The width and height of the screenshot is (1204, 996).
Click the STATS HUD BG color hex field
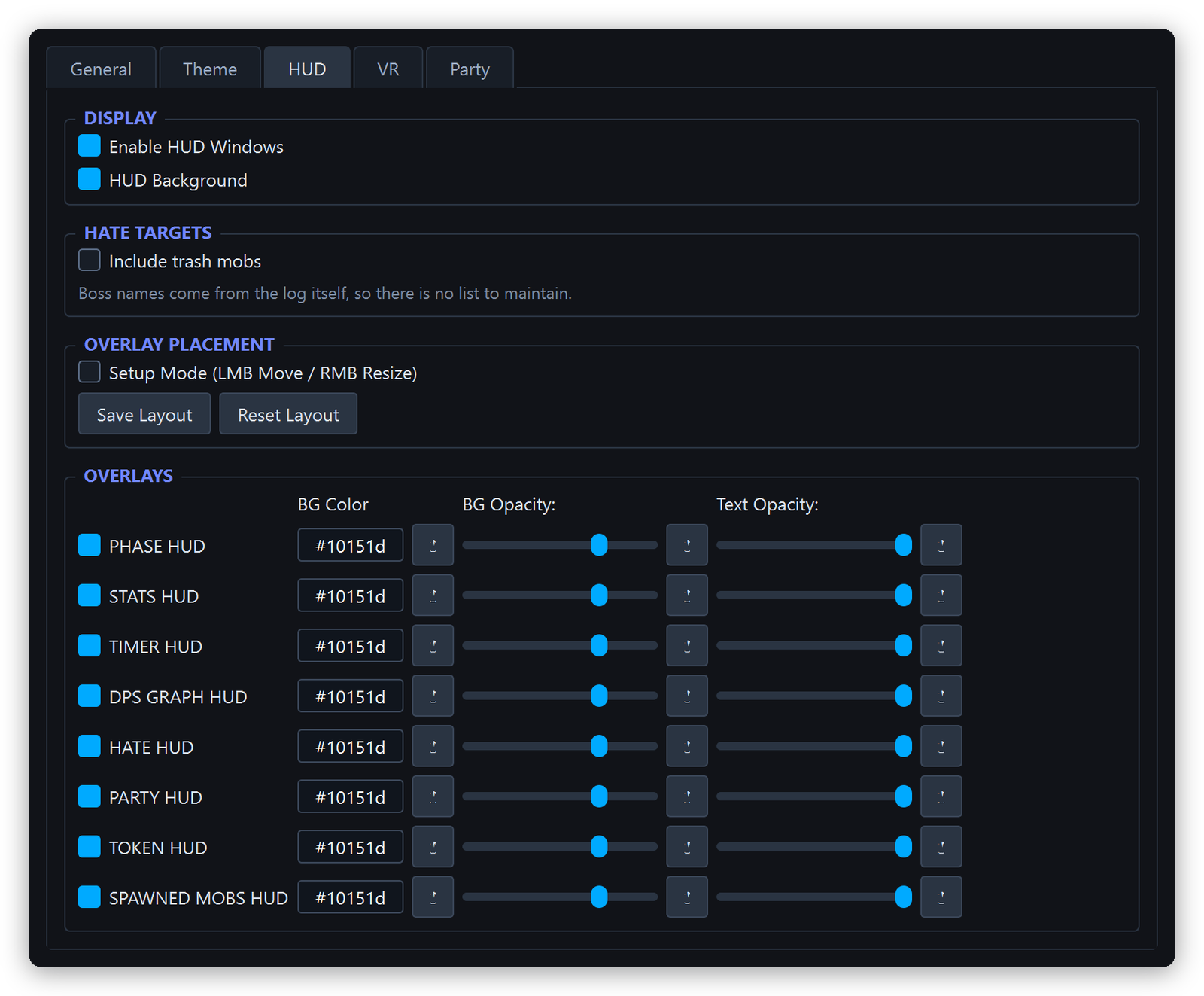coord(351,595)
